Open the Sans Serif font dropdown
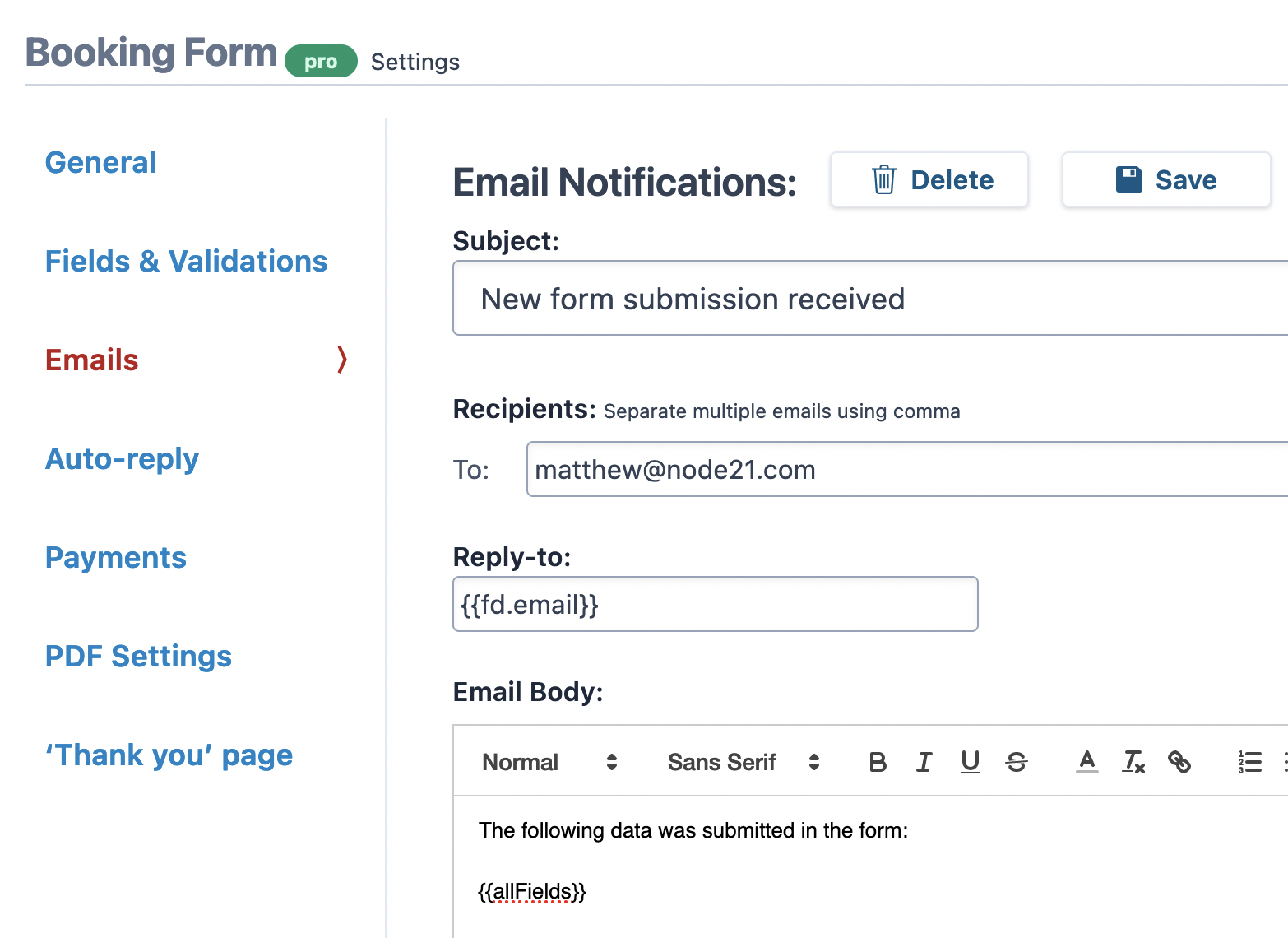Viewport: 1288px width, 938px height. point(743,762)
